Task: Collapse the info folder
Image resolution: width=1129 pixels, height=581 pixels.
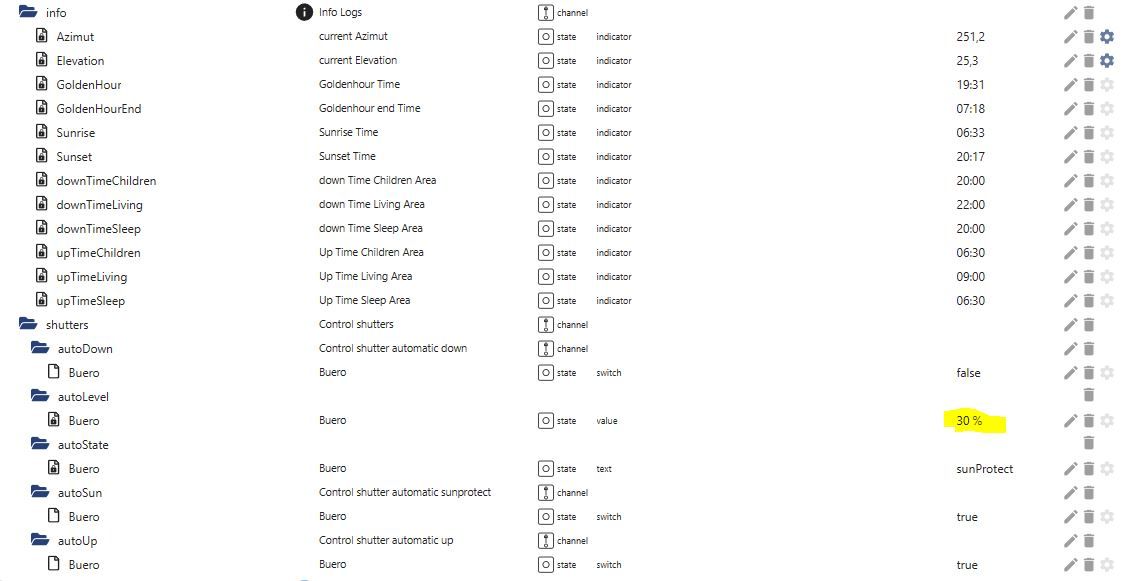Action: point(27,13)
